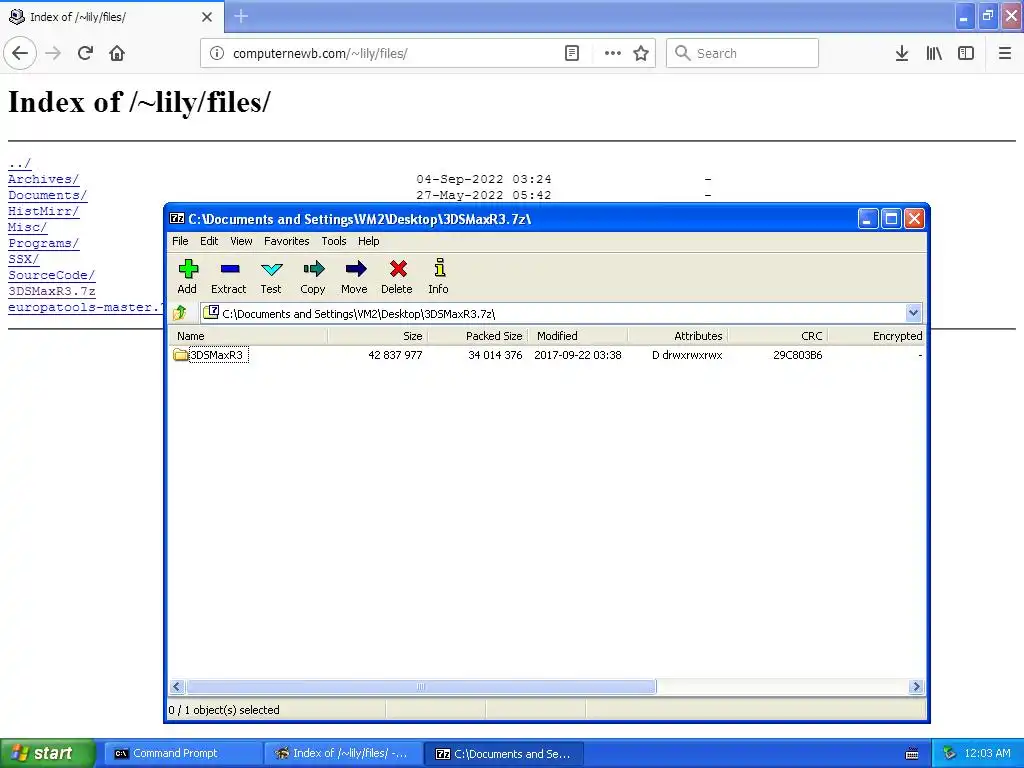Open the Tools menu in 7-Zip
1024x768 pixels.
(334, 241)
